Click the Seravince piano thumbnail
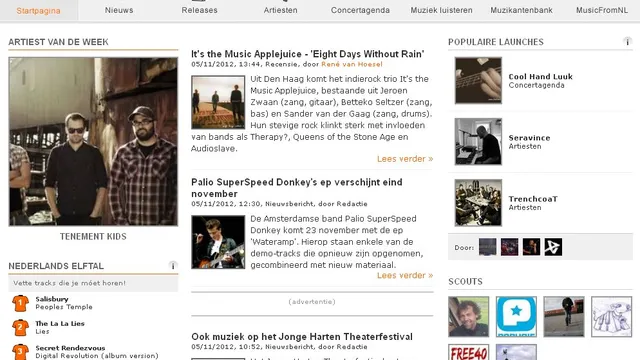The width and height of the screenshot is (640, 360). coord(478,142)
